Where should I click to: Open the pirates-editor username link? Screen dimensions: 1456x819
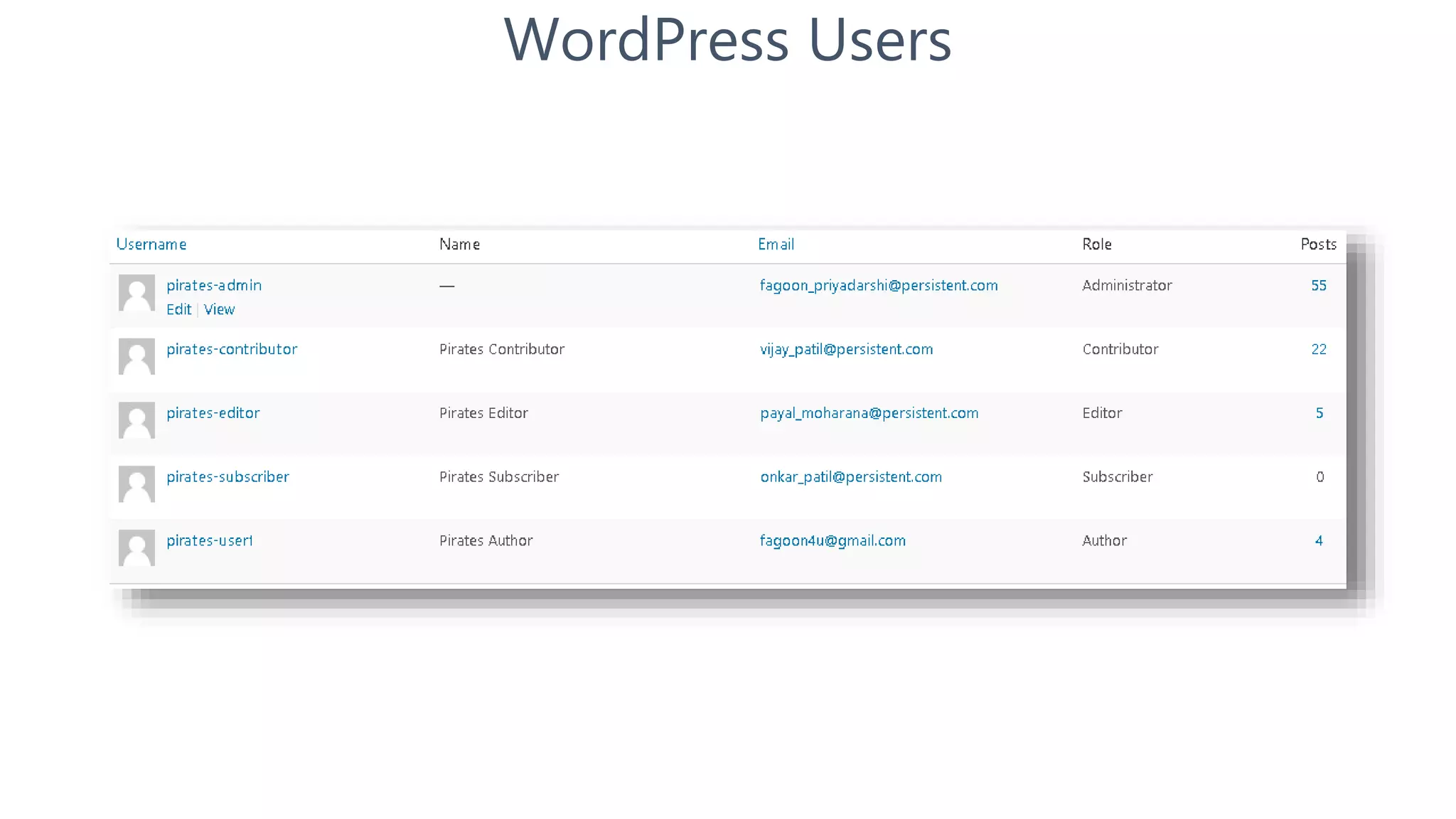213,413
